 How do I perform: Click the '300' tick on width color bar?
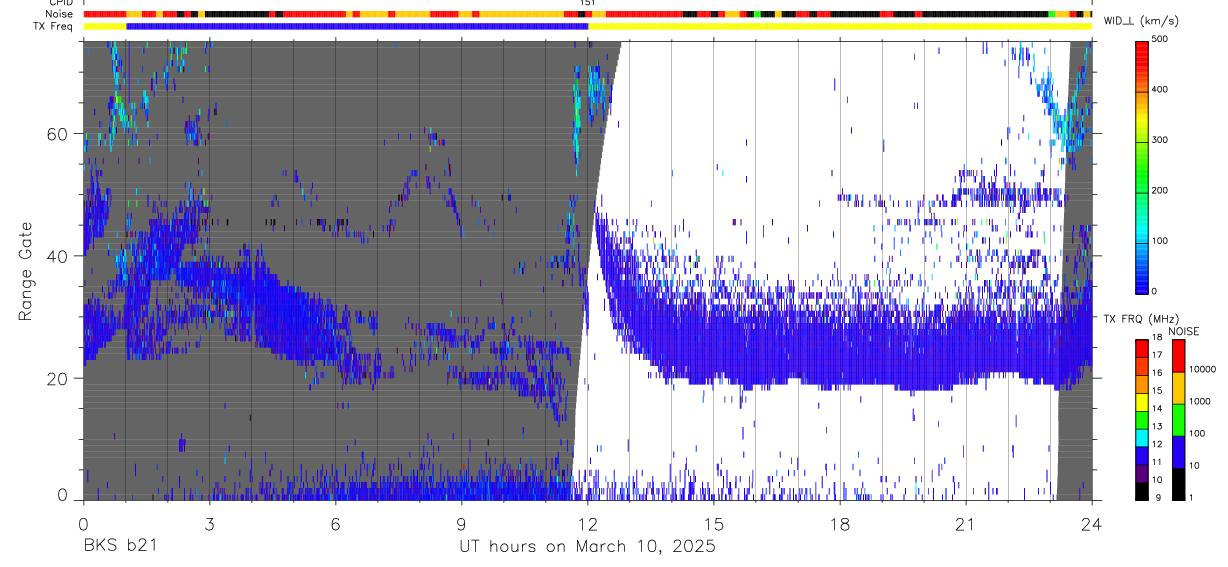(1161, 140)
